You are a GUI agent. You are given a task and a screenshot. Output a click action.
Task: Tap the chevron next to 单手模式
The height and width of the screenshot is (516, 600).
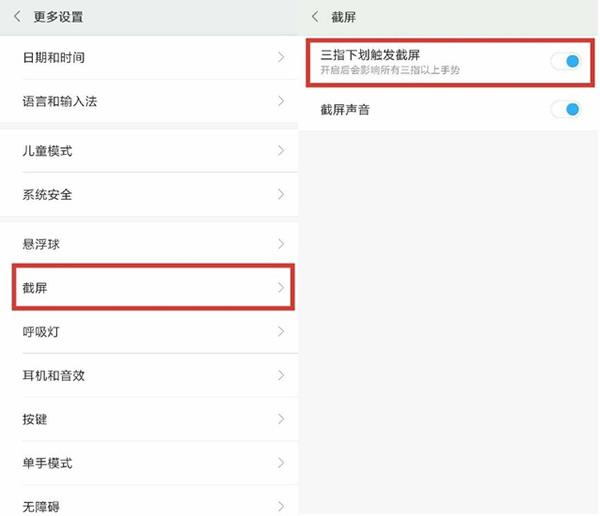[281, 463]
